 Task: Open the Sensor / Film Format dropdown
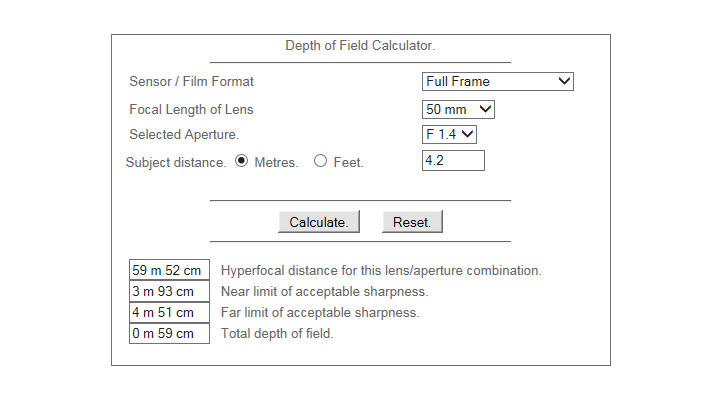(498, 81)
